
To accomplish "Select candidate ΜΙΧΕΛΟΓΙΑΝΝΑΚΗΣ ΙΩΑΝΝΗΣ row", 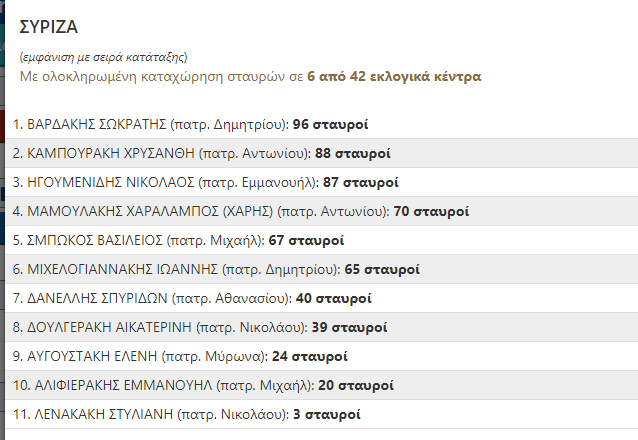I will point(321,269).
